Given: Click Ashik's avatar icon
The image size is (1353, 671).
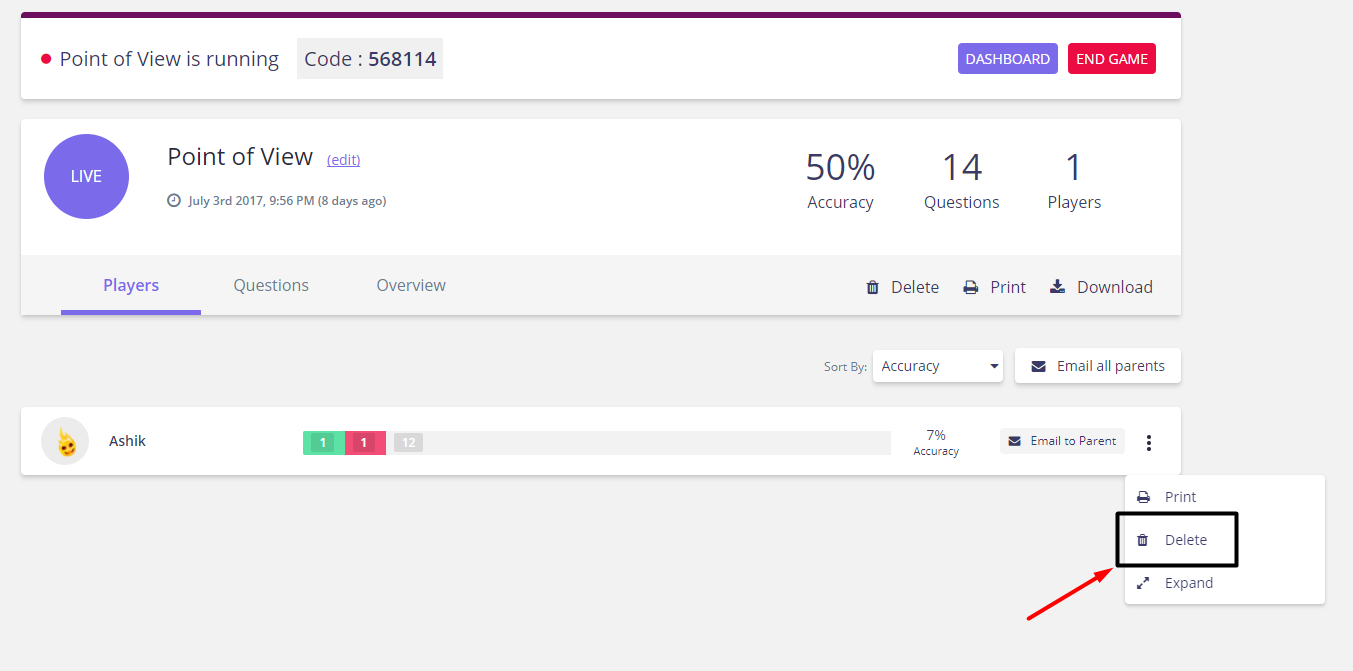Looking at the screenshot, I should point(65,441).
